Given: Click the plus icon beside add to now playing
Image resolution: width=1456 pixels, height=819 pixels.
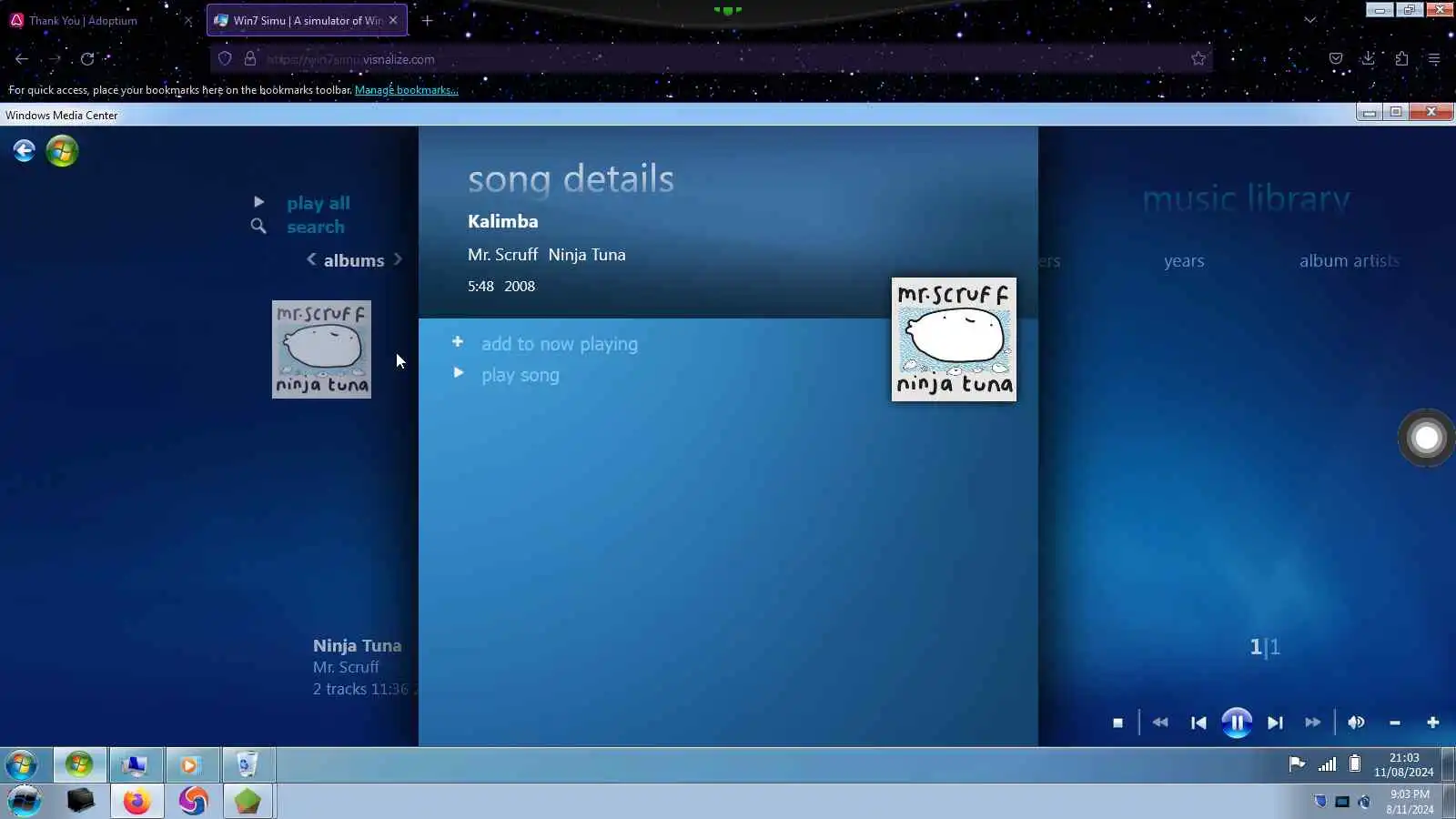Looking at the screenshot, I should (x=458, y=342).
